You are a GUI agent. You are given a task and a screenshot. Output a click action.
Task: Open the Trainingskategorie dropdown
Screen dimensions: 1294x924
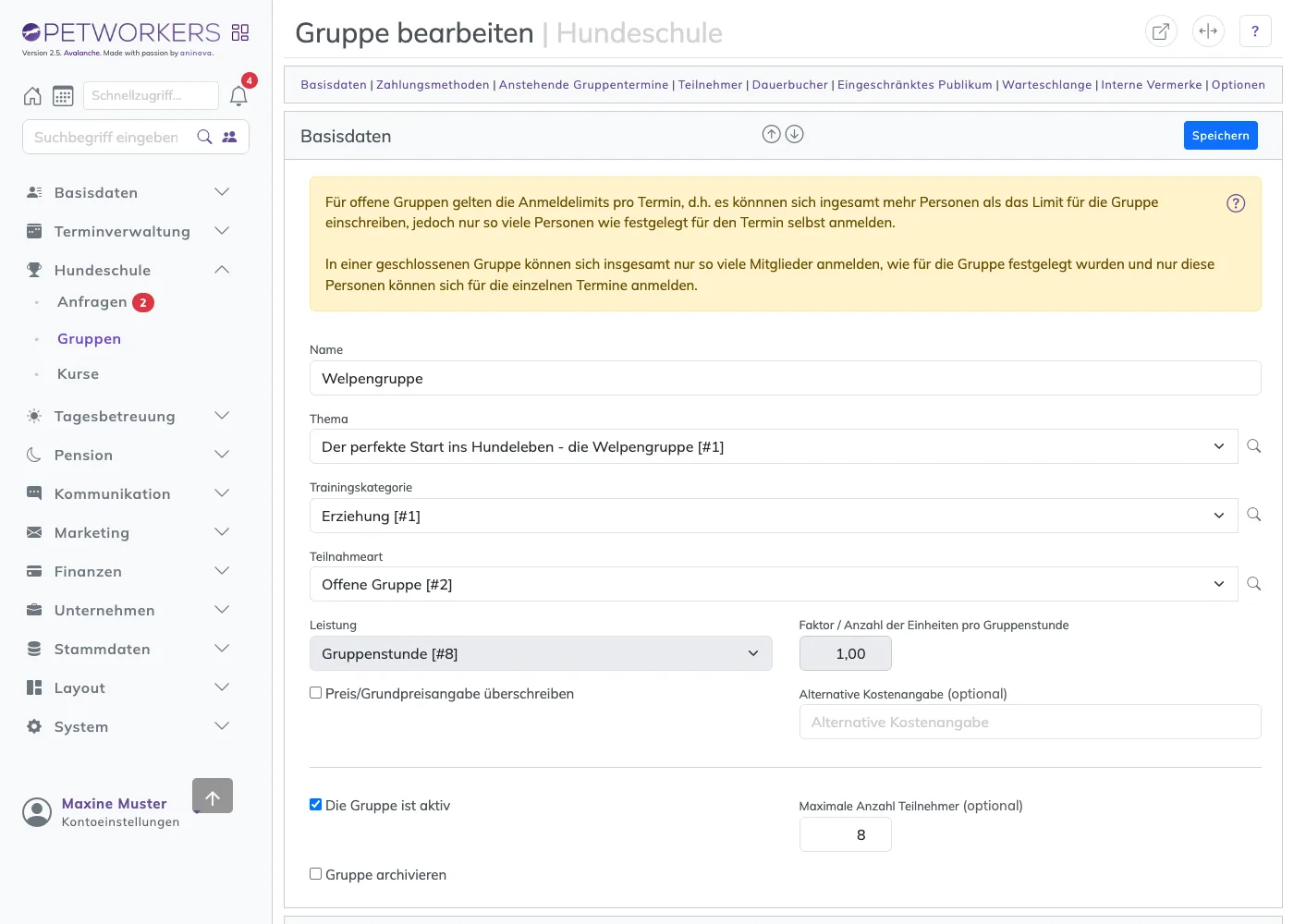coord(774,516)
